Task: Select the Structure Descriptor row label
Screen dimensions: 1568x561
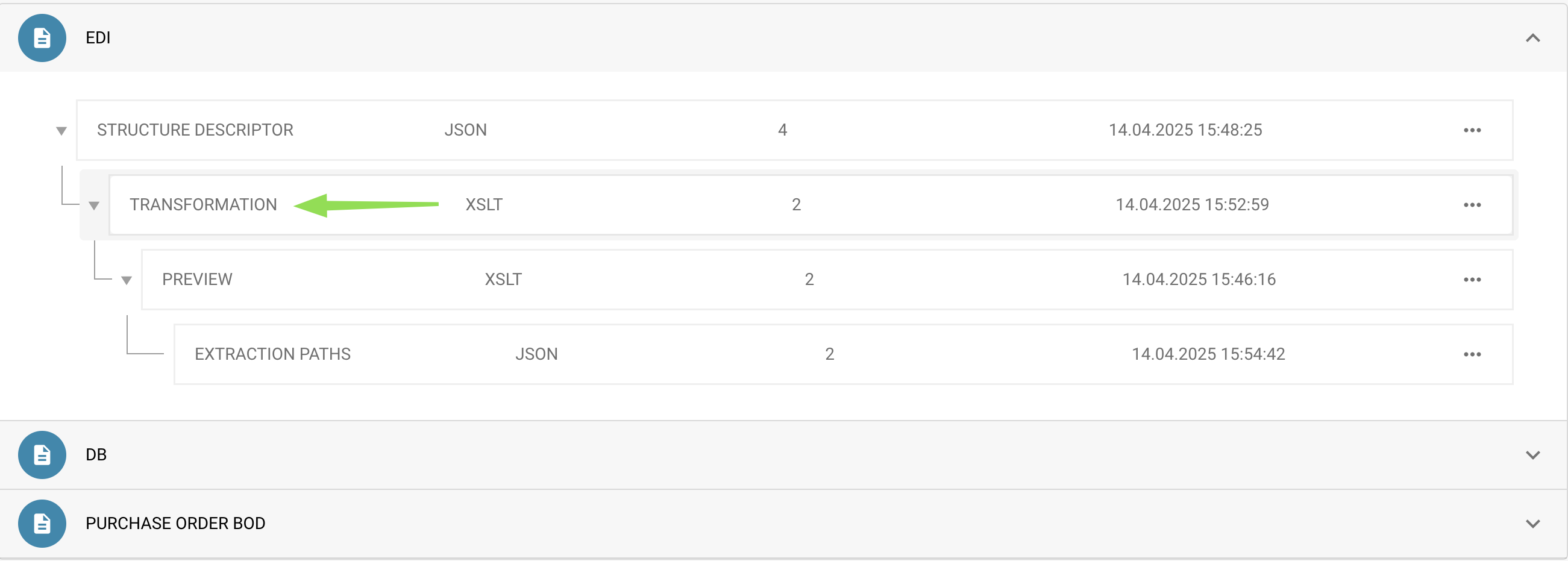Action: tap(195, 130)
